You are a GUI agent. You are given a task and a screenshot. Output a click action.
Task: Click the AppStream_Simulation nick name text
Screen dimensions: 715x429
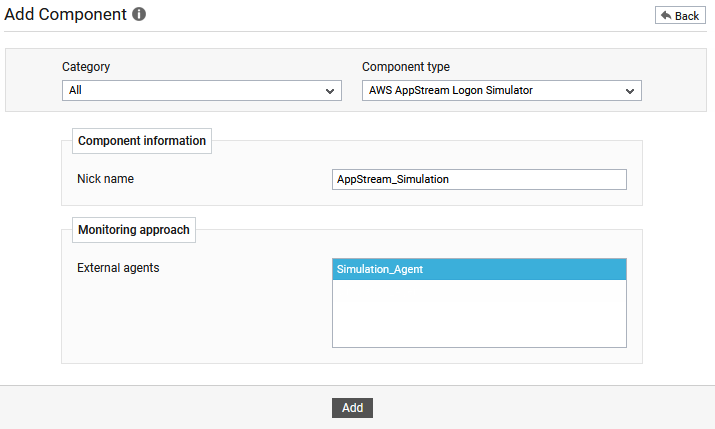[x=393, y=179]
